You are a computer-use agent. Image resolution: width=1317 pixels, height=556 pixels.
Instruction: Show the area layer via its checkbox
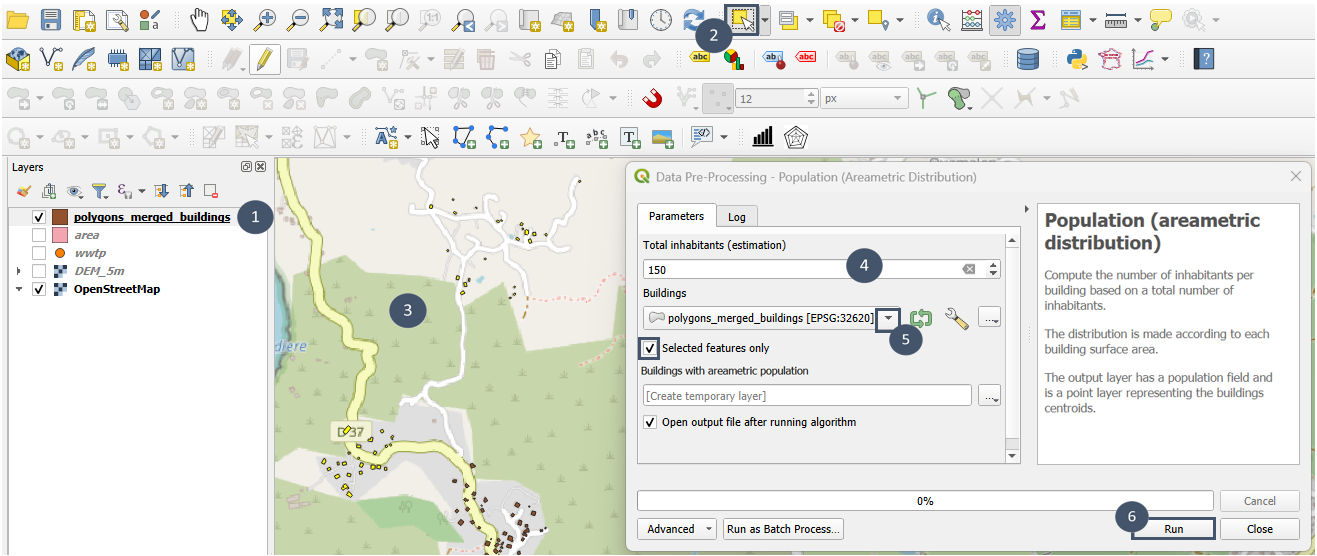pyautogui.click(x=39, y=235)
